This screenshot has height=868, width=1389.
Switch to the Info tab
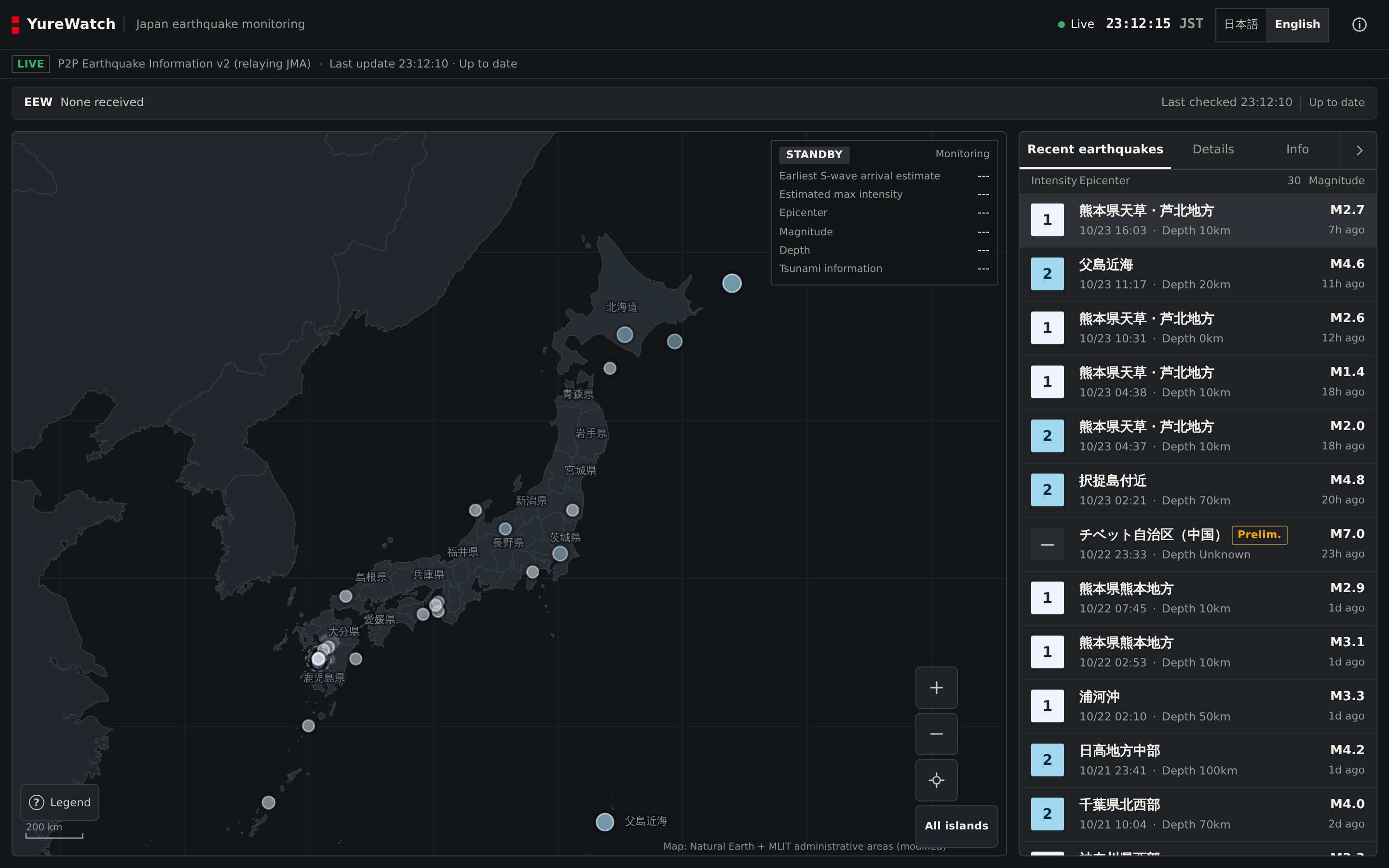(x=1297, y=150)
